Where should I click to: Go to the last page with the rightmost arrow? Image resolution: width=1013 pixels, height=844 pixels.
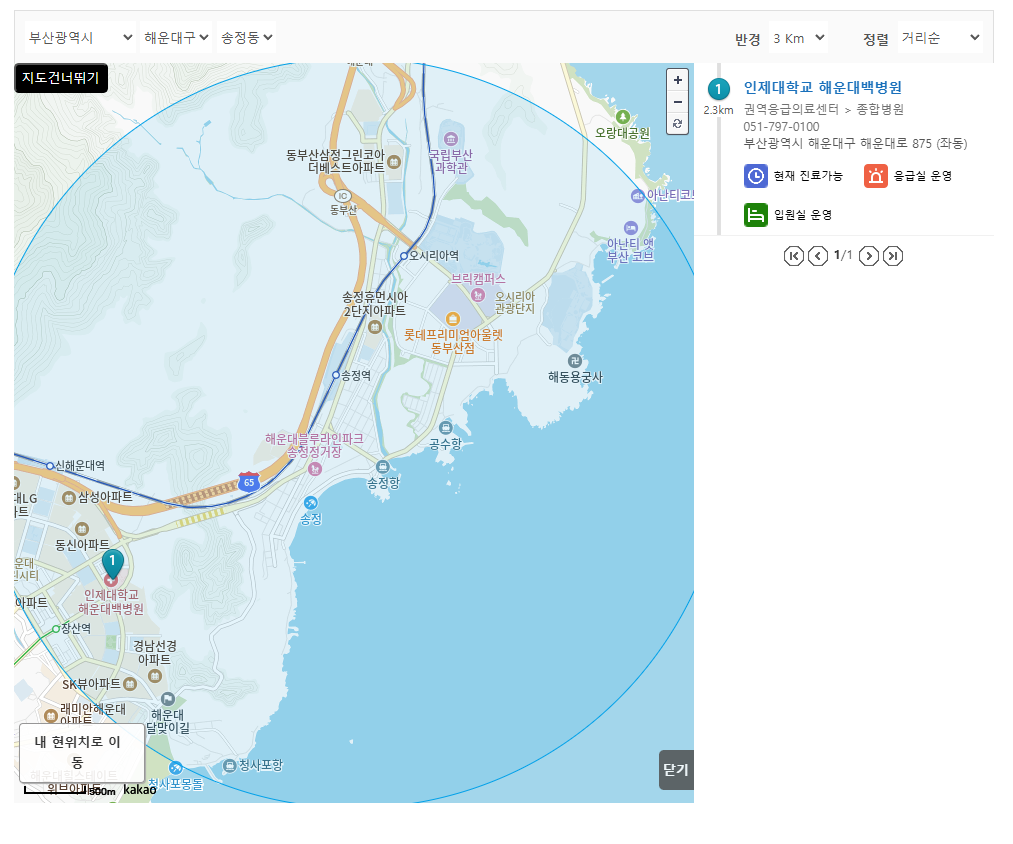click(x=893, y=255)
